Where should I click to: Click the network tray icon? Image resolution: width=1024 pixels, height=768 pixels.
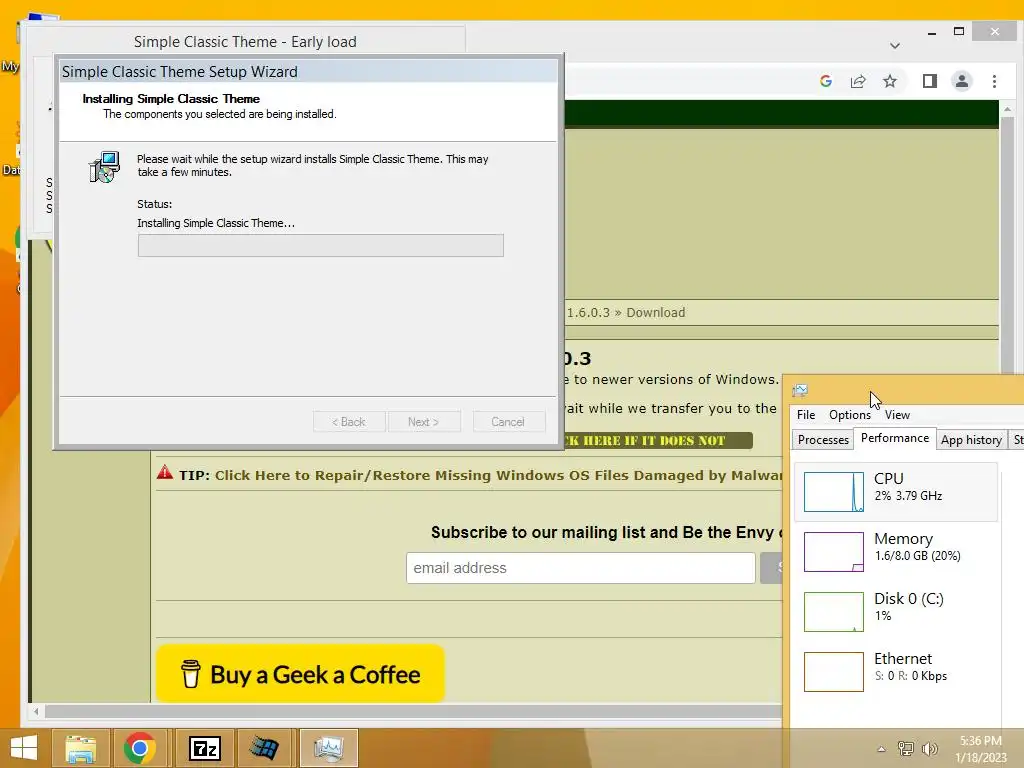pyautogui.click(x=906, y=748)
